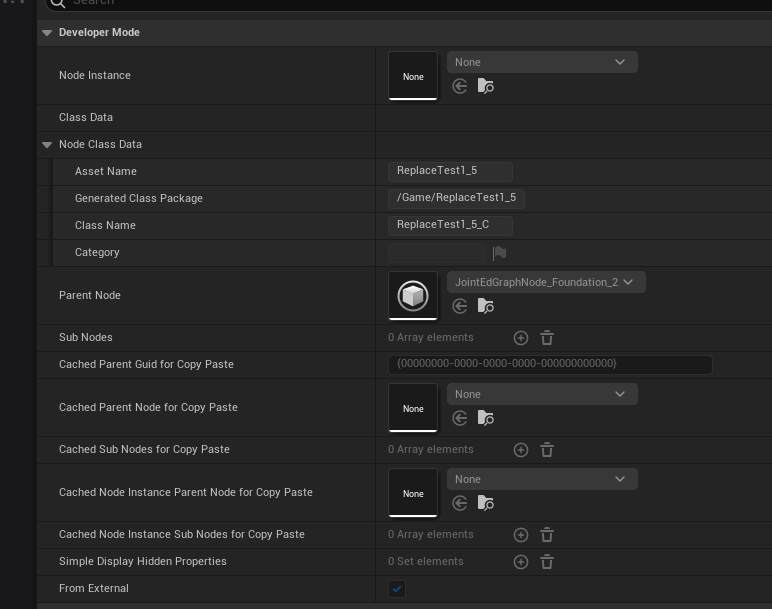Viewport: 772px width, 609px height.
Task: Click the Node Instance None thumbnail
Action: pyautogui.click(x=413, y=76)
